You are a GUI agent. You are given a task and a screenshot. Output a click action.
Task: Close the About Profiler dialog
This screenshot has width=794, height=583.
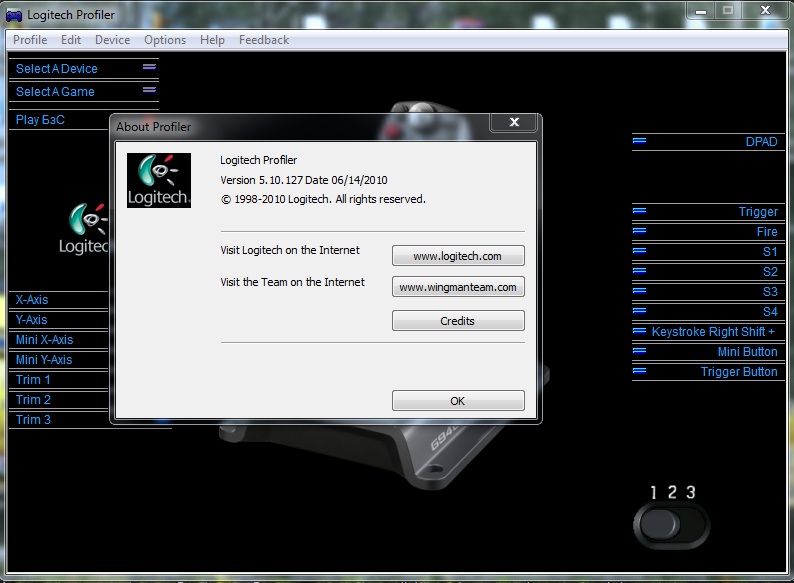tap(514, 122)
